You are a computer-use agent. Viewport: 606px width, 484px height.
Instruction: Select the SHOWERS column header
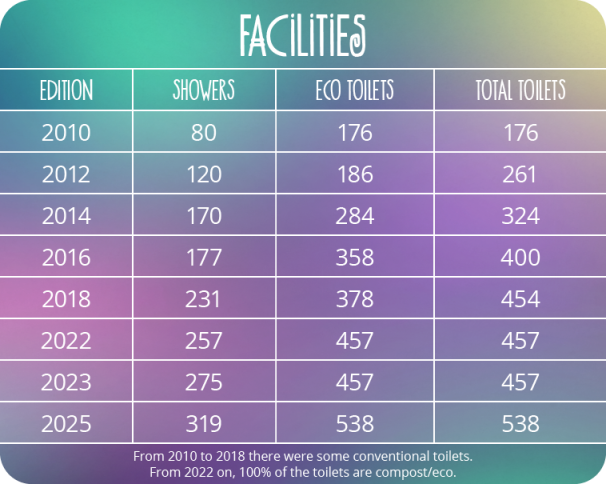point(204,90)
